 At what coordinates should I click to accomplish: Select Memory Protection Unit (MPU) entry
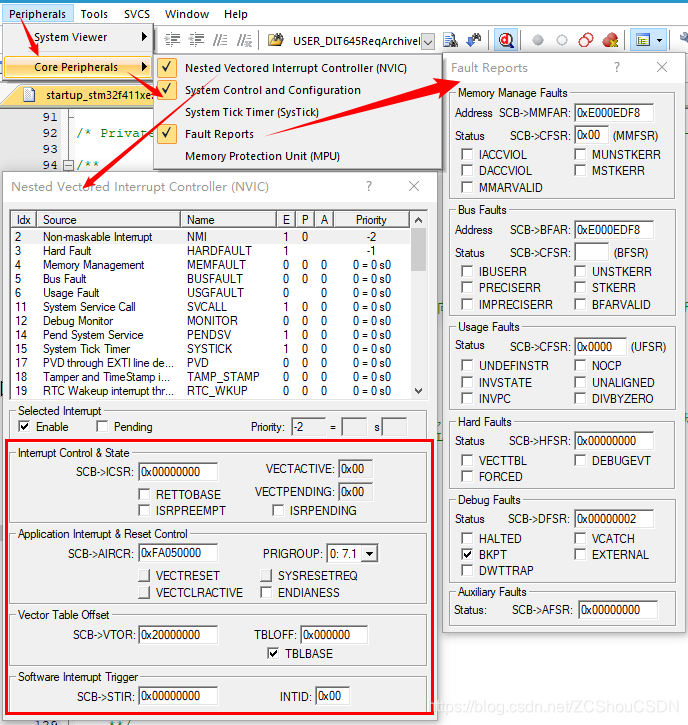click(297, 156)
